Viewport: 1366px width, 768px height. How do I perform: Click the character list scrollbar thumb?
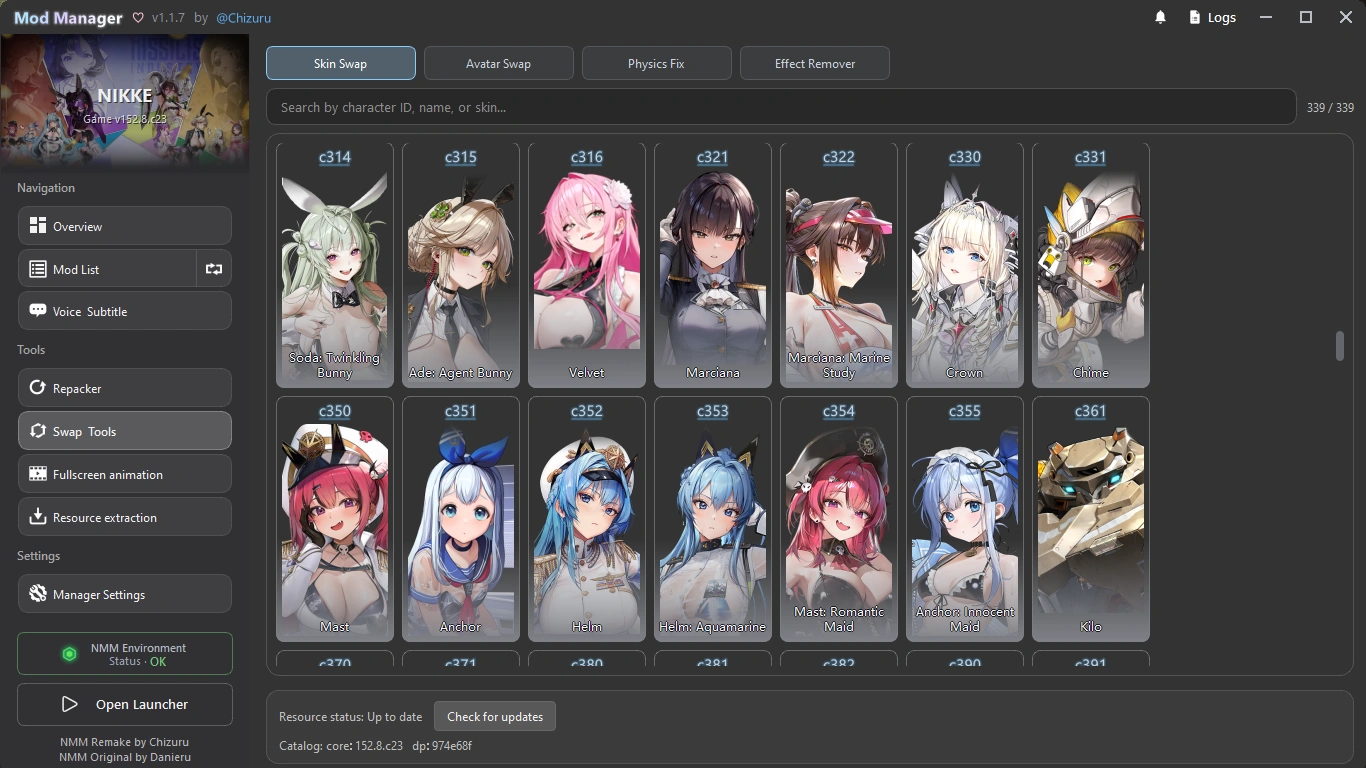coord(1339,346)
